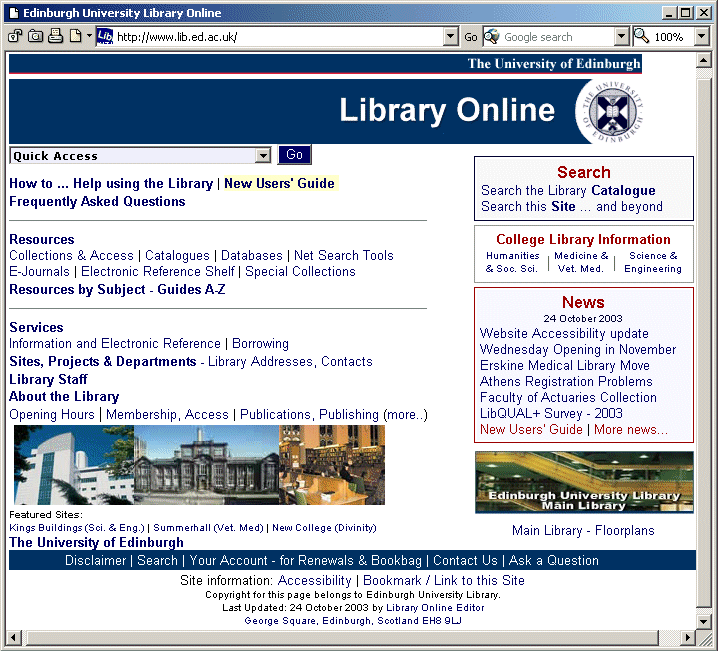Go to Sites, Projects & Departments

pos(103,362)
